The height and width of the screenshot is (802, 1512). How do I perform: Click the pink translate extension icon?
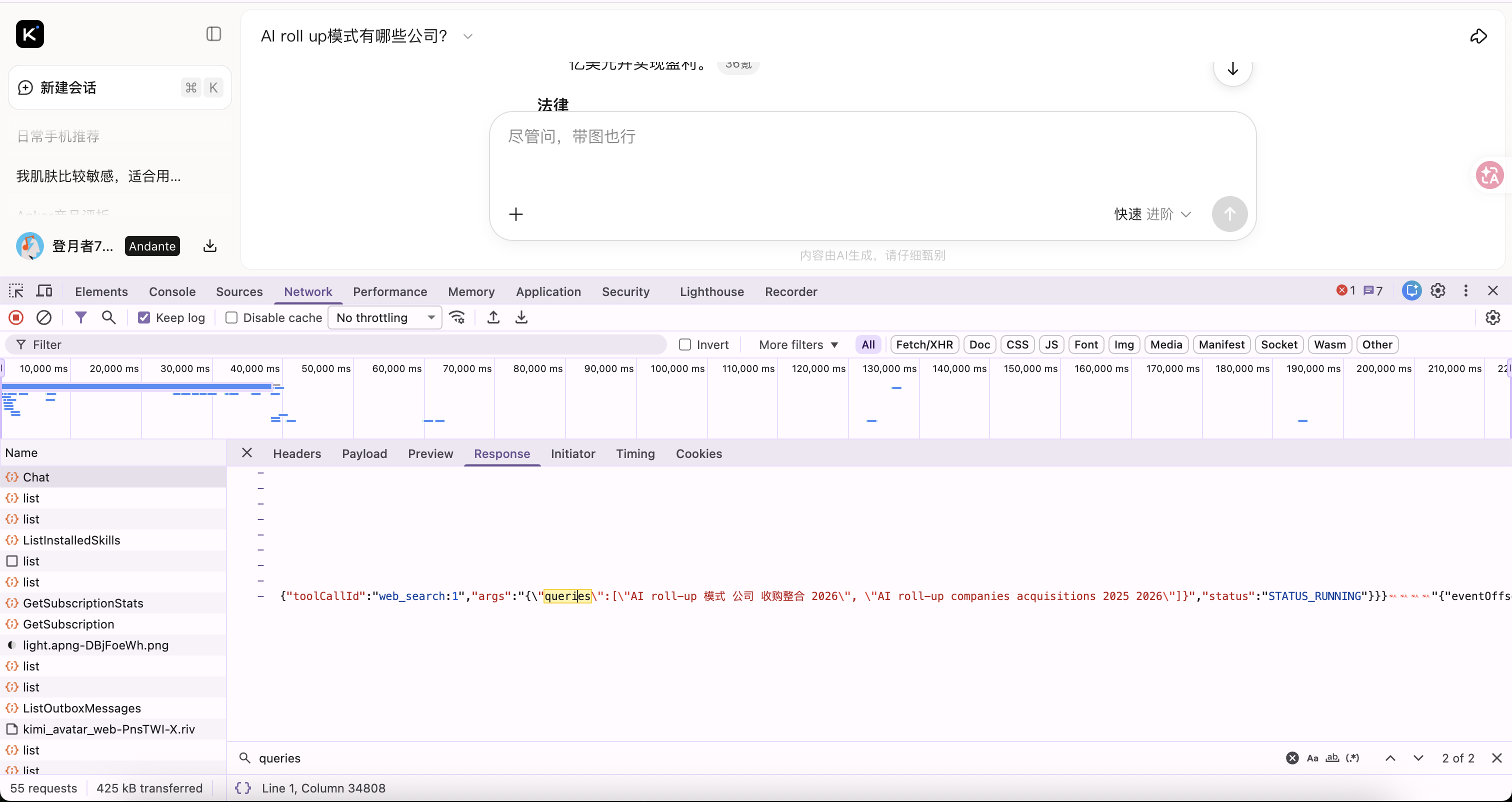coord(1489,174)
